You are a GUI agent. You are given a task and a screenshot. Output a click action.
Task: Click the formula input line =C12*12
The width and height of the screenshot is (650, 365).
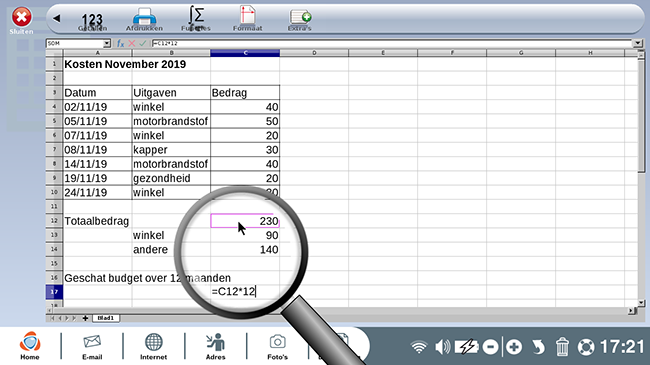click(x=392, y=43)
